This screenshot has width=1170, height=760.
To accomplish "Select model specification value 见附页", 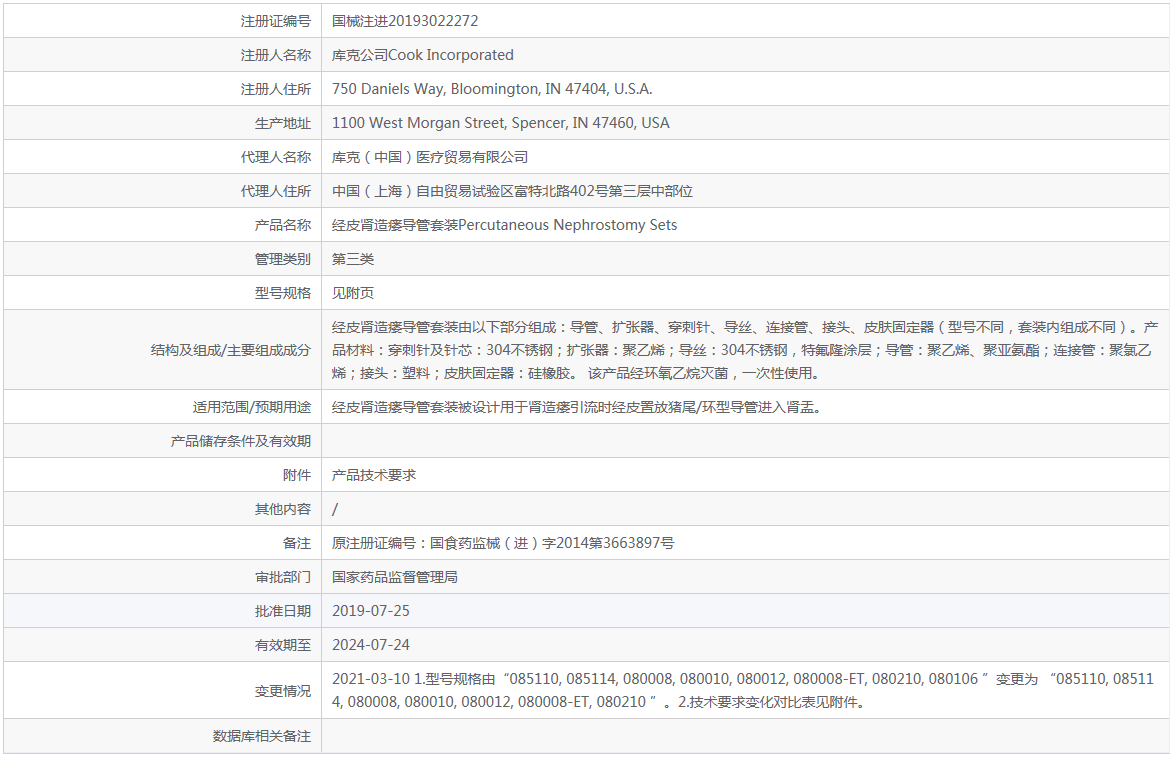I will pyautogui.click(x=353, y=293).
